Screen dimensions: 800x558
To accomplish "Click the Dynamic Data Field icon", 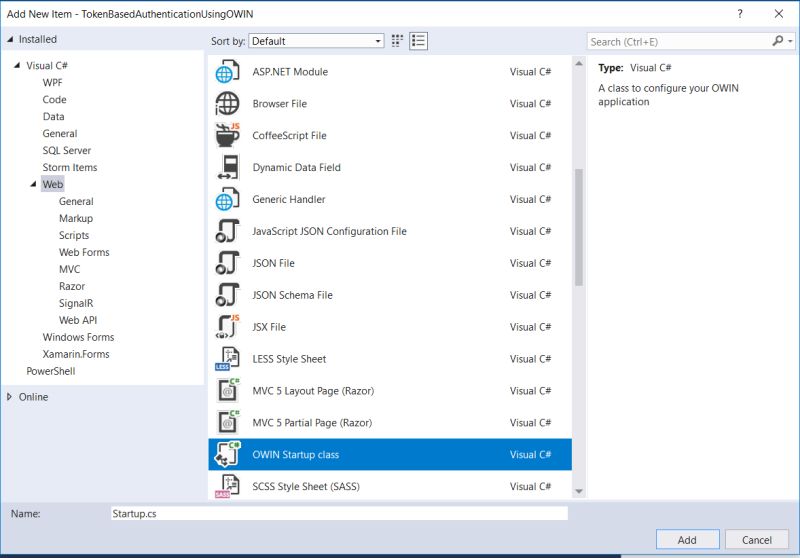I will tap(228, 167).
